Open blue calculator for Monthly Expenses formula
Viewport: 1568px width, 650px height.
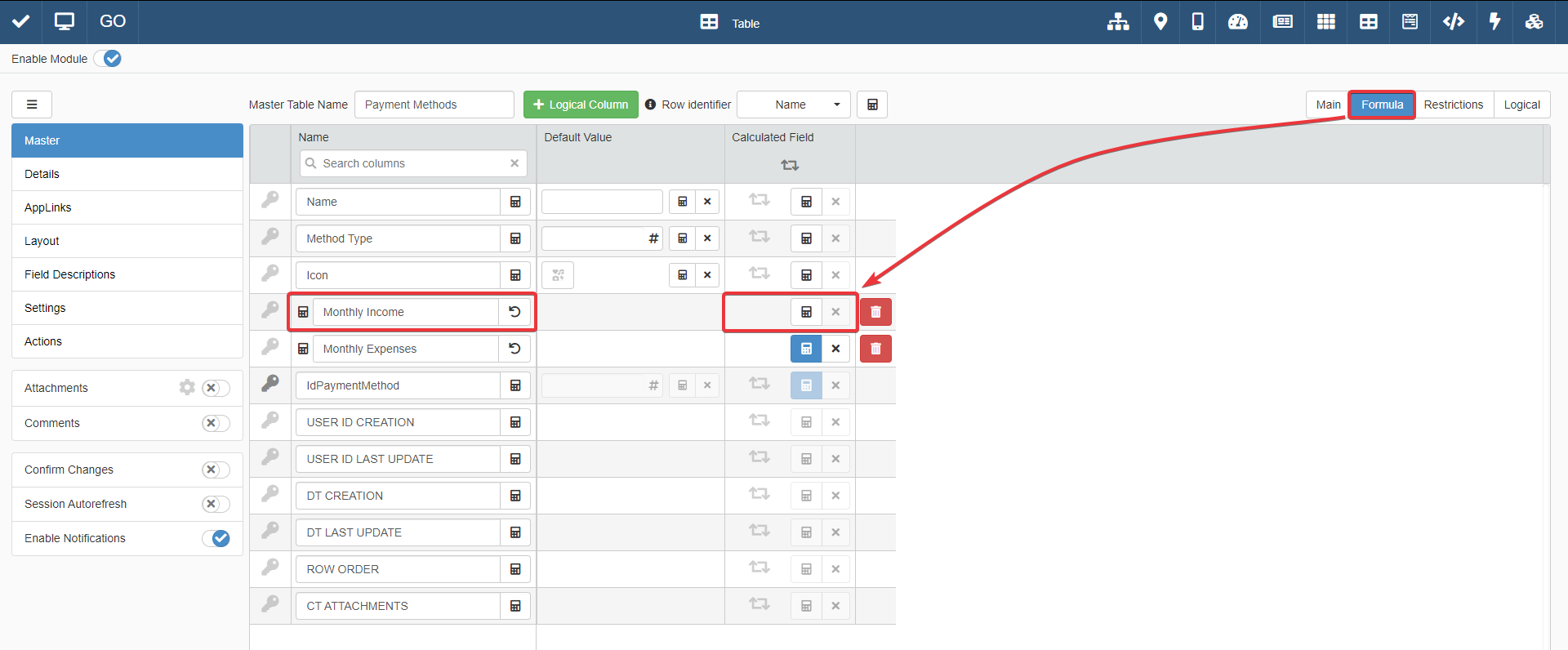tap(806, 349)
